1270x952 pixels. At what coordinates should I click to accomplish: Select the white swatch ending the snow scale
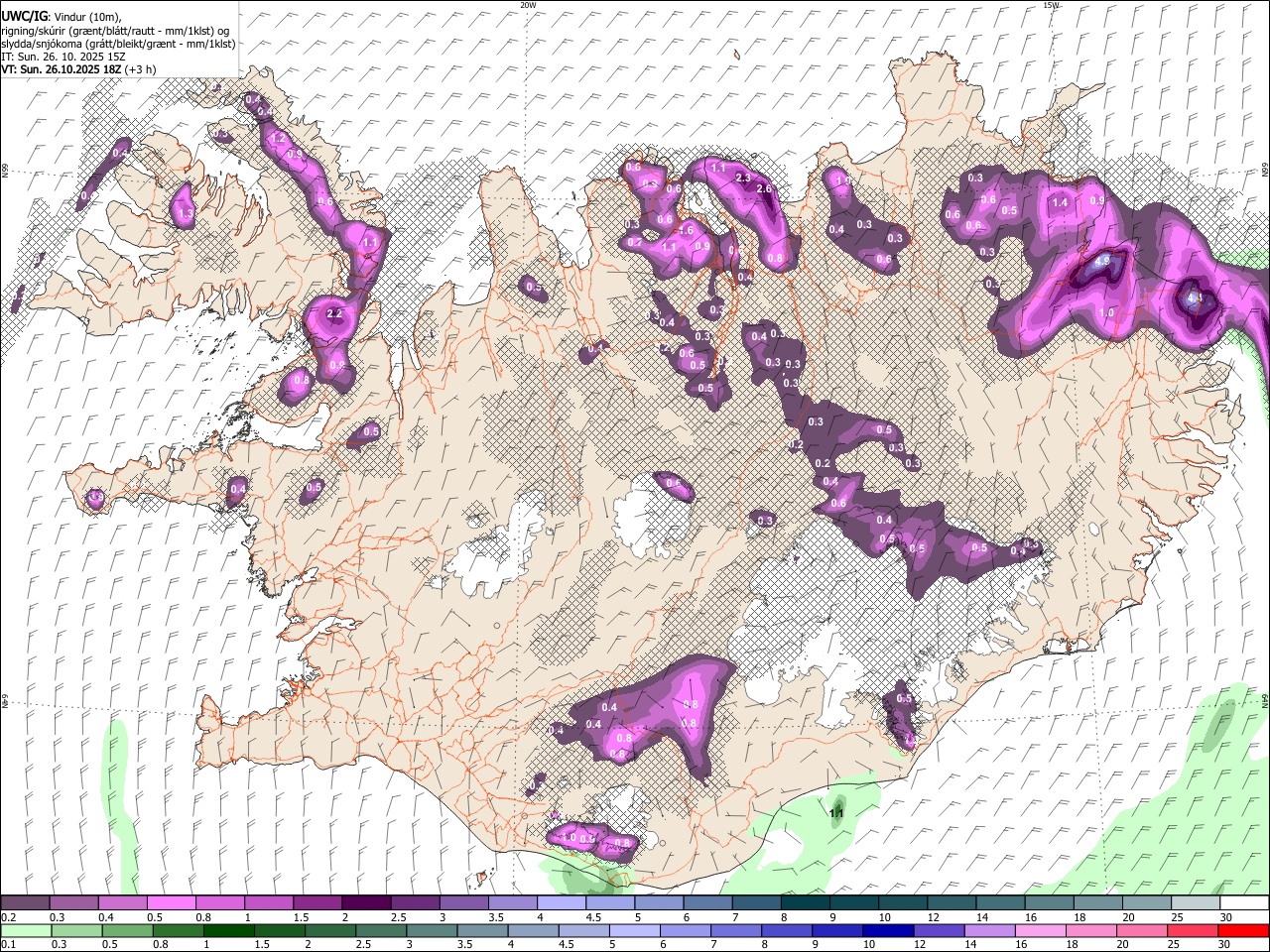point(1244,903)
